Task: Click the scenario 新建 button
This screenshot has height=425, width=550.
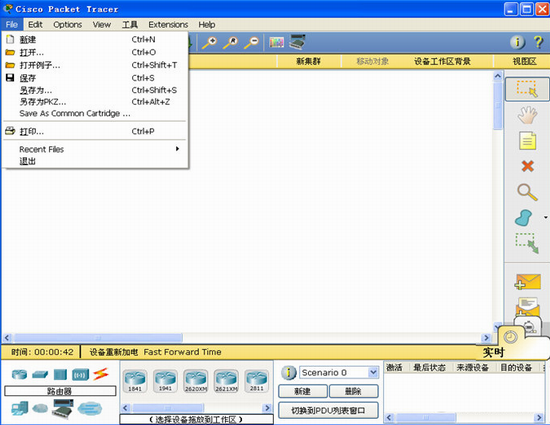Action: (303, 391)
